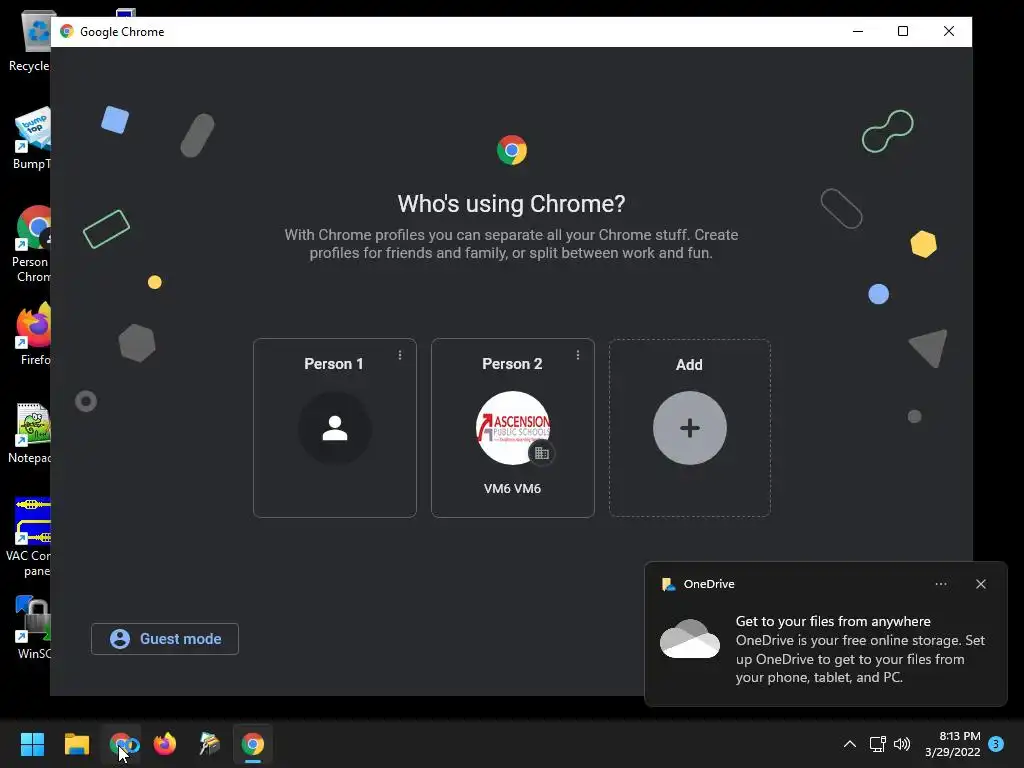Click the 'Who's using Chrome?' heading
1024x768 pixels.
point(511,204)
